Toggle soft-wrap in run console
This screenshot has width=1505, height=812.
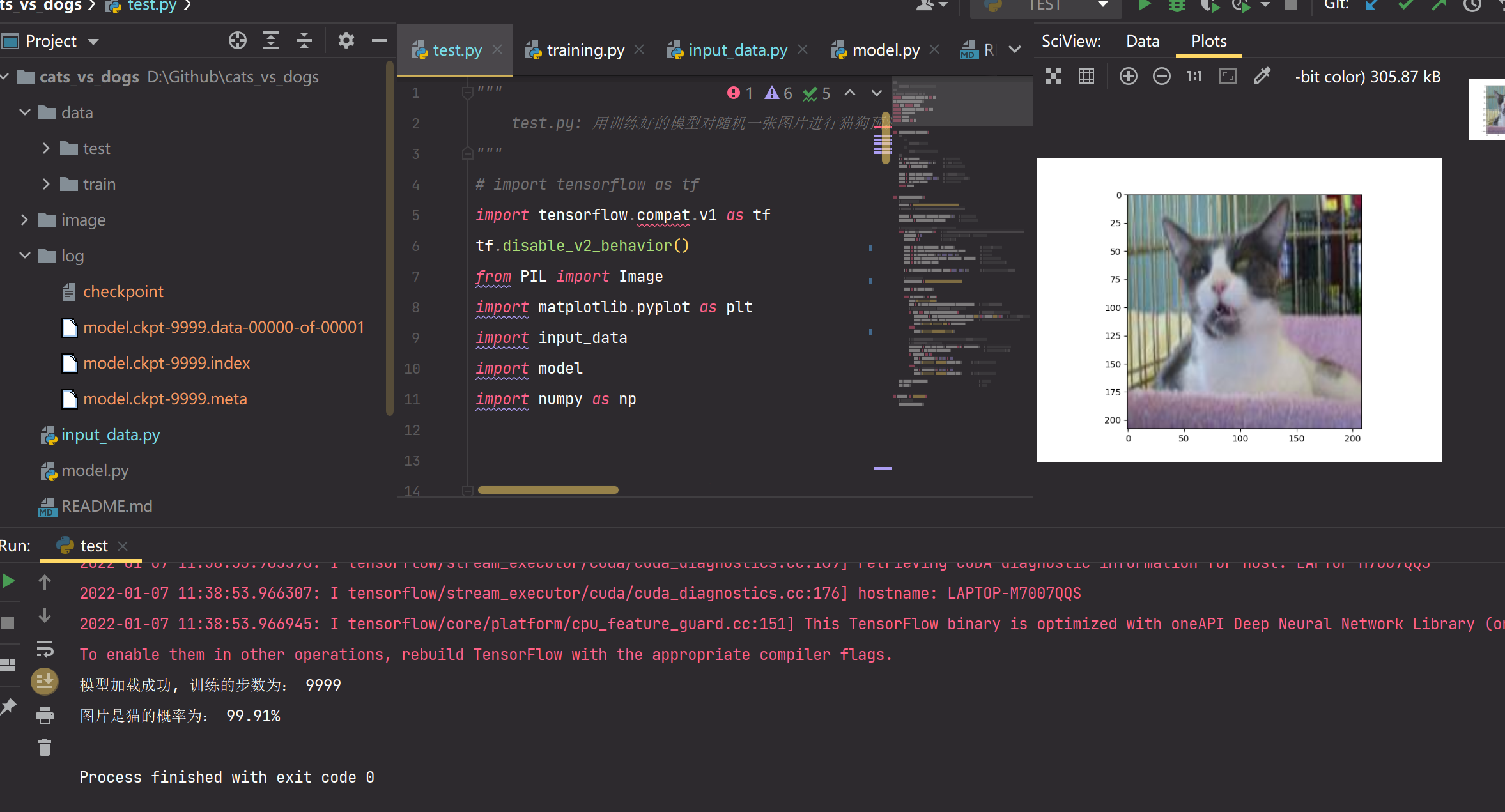coord(44,649)
